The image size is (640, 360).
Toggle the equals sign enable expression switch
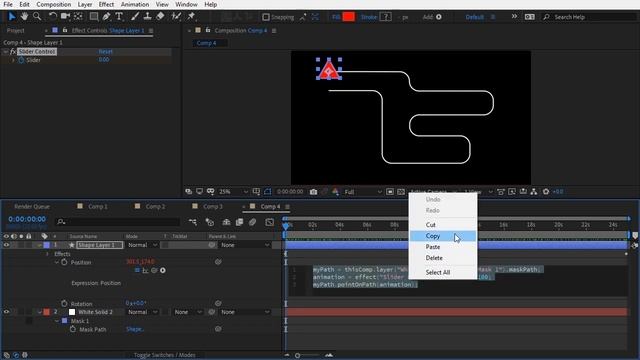[x=137, y=270]
